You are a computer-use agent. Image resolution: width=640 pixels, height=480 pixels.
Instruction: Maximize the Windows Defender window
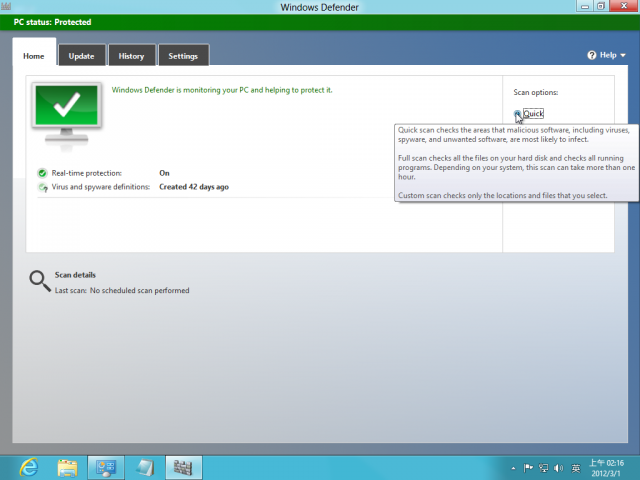click(x=601, y=6)
